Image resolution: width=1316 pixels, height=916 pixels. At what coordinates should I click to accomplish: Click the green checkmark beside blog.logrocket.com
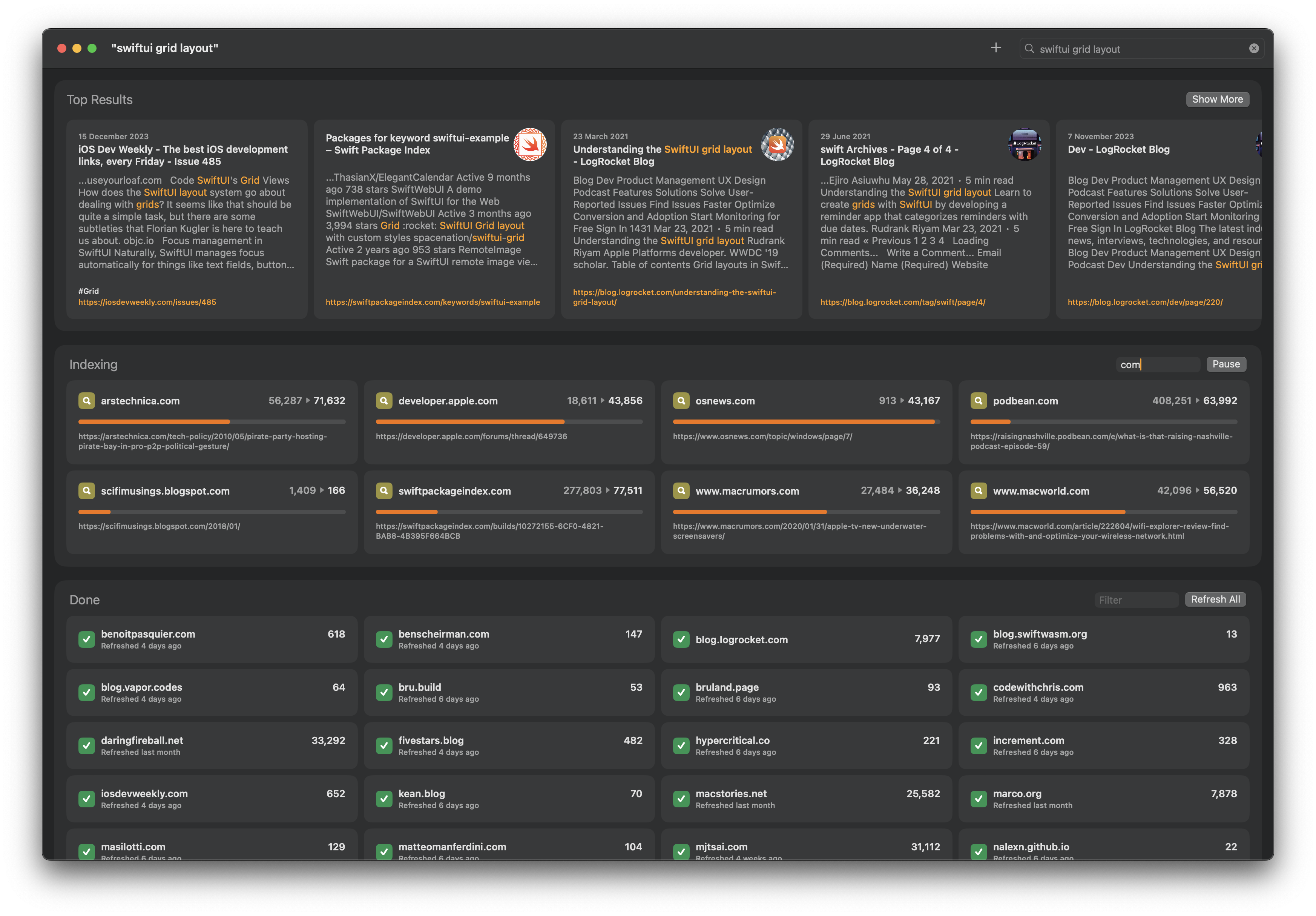click(681, 639)
